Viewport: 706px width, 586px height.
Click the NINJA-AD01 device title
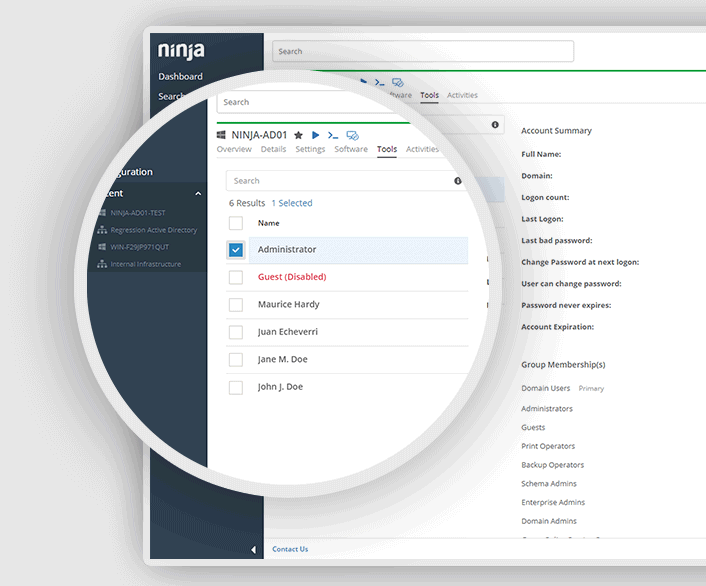259,135
